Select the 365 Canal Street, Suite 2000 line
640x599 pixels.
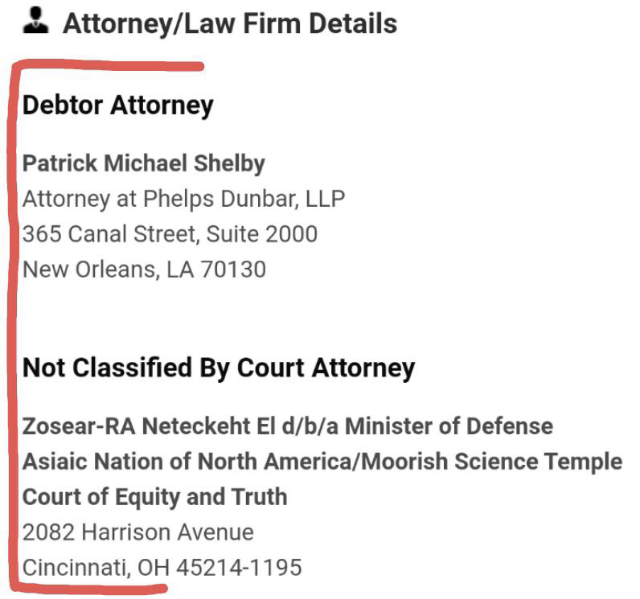(170, 234)
